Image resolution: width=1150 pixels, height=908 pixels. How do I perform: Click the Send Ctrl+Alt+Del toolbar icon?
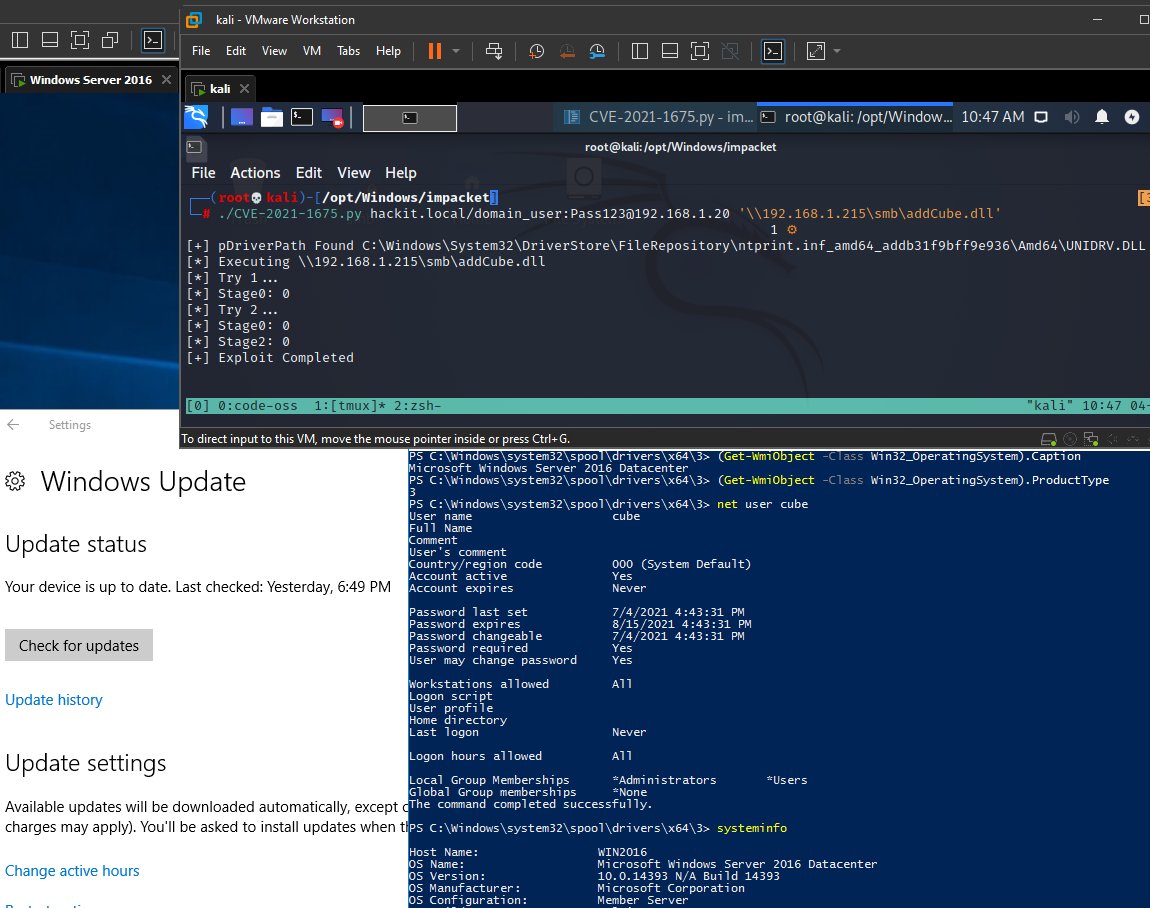click(494, 51)
